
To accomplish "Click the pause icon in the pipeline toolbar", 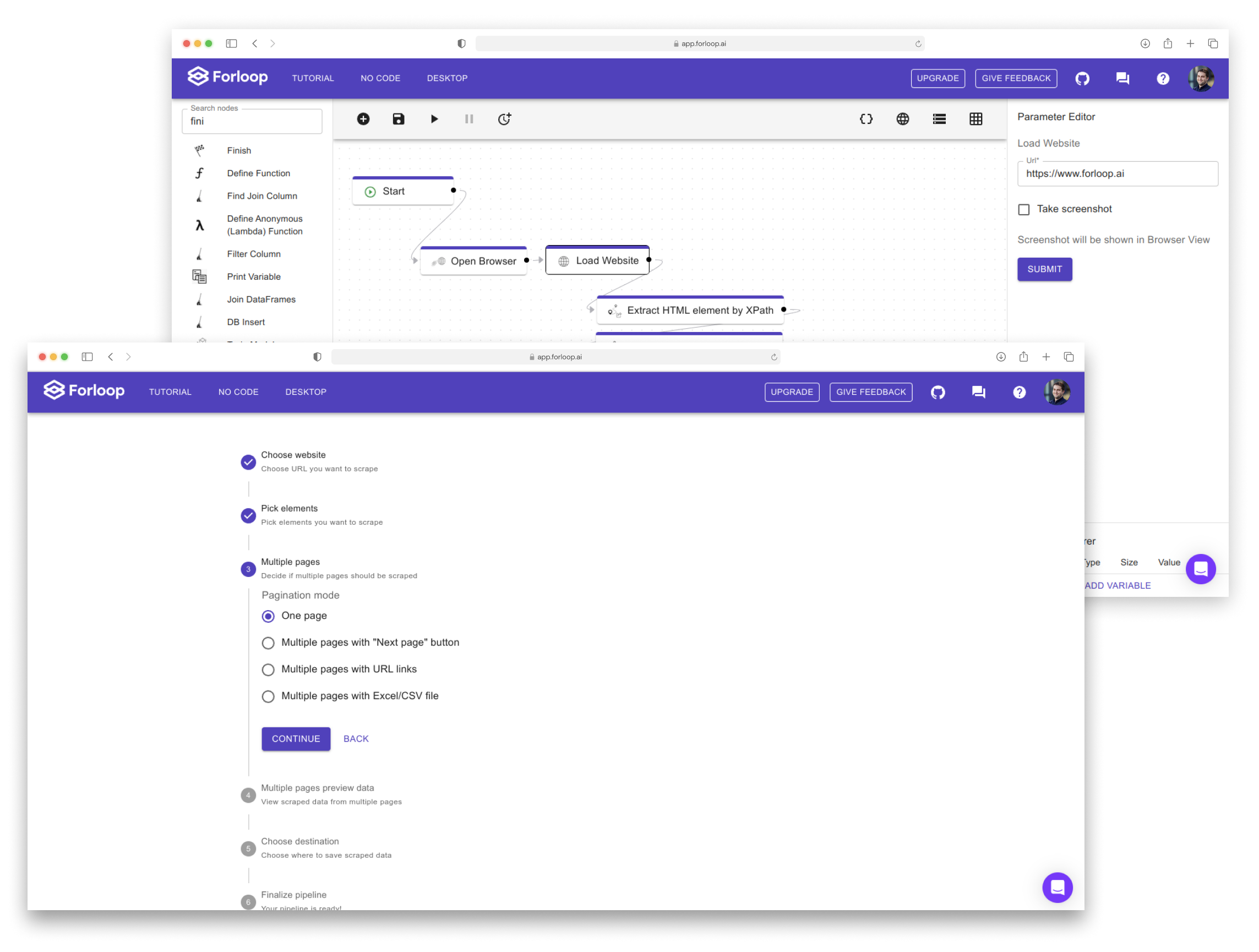I will (x=469, y=119).
